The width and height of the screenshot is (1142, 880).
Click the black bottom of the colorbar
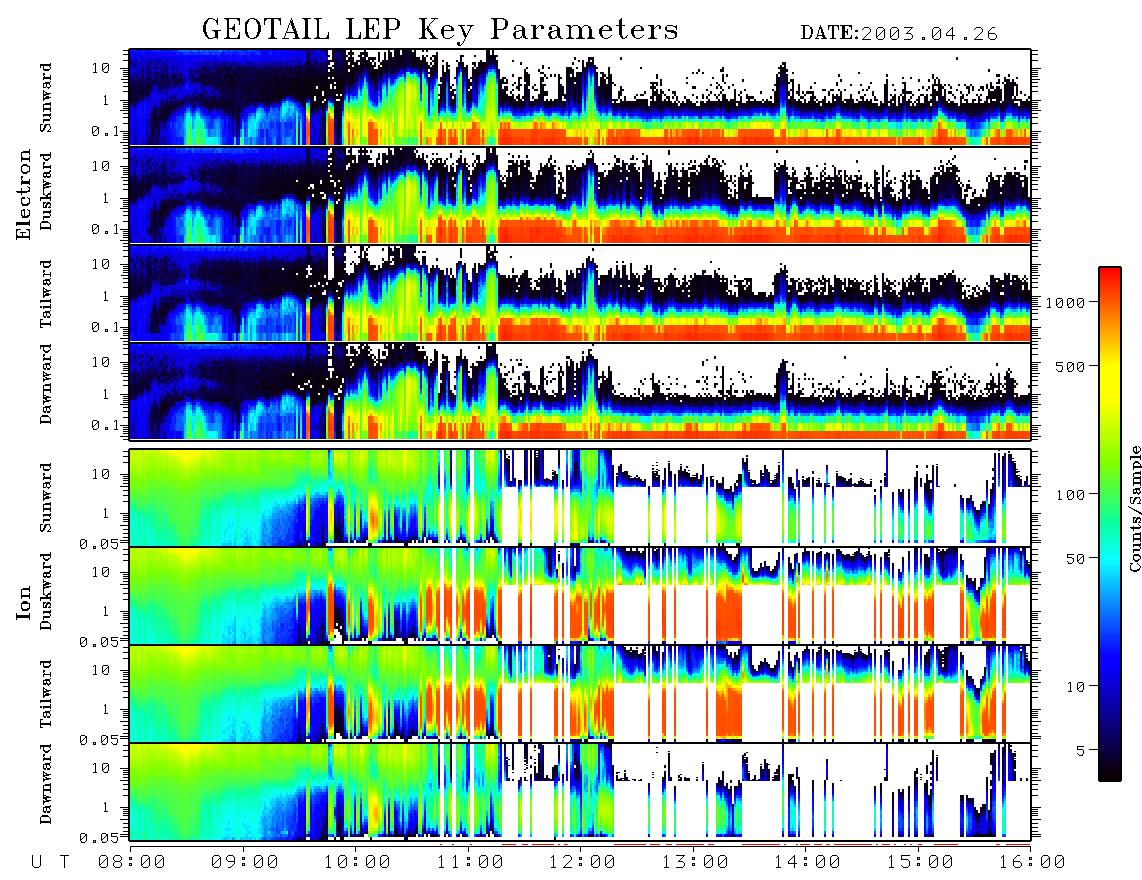click(x=1110, y=771)
